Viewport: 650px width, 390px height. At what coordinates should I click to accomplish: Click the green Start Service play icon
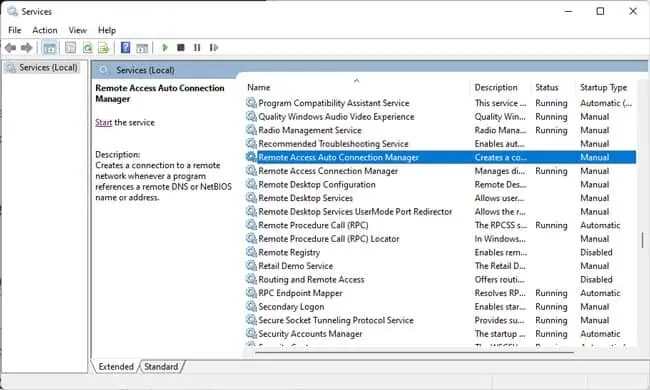[x=165, y=48]
